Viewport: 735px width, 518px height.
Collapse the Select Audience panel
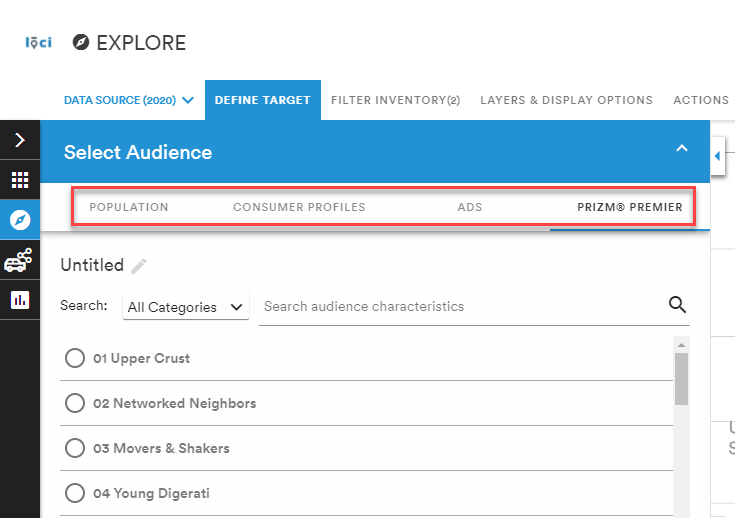[682, 149]
